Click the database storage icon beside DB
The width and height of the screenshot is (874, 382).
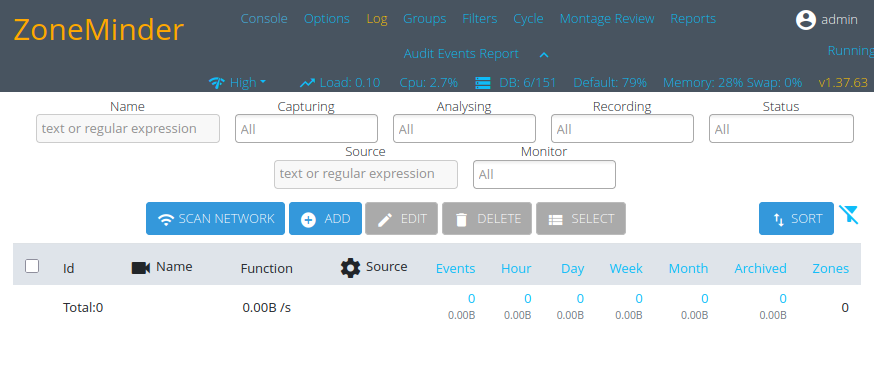coord(482,83)
